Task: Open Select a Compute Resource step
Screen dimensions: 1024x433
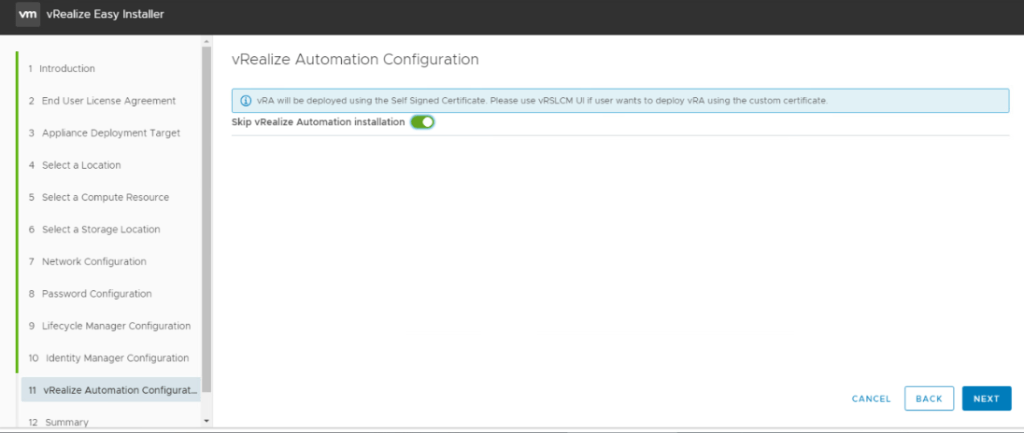Action: [x=104, y=197]
